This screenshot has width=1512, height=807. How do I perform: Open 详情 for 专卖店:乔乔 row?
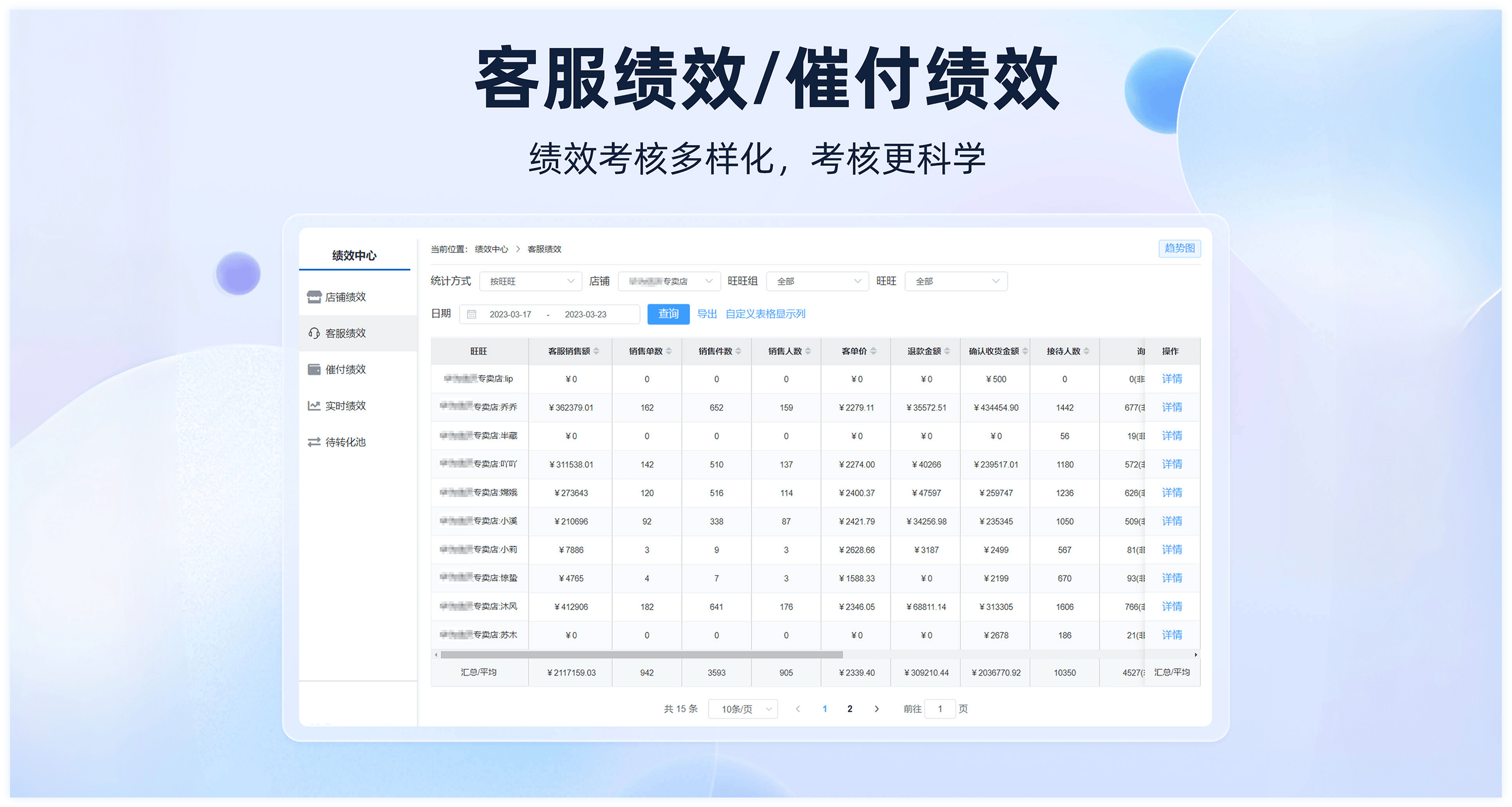point(1172,407)
